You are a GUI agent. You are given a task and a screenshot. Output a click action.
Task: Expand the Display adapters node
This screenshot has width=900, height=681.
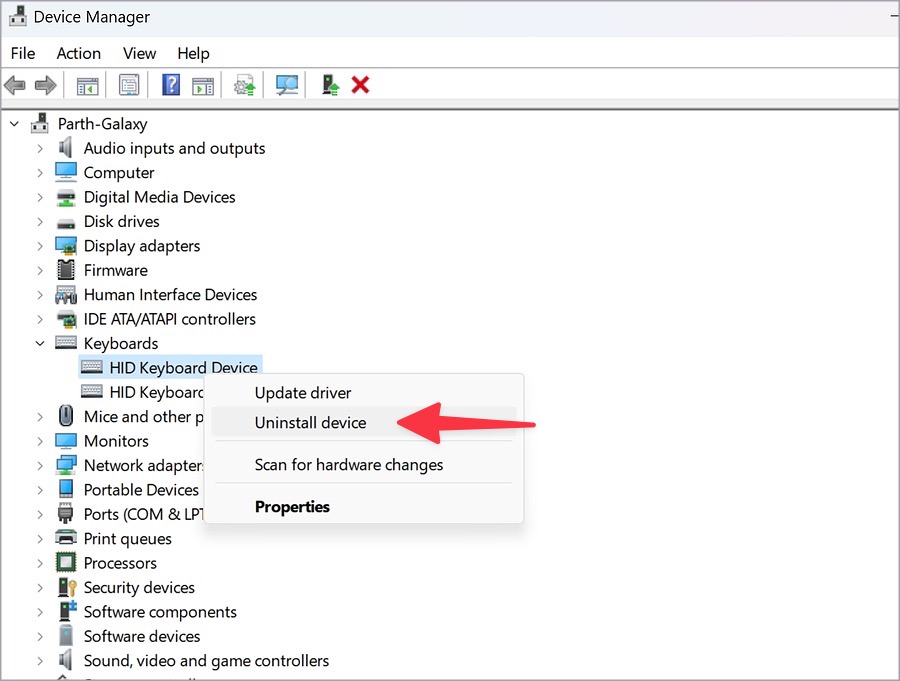pos(40,246)
